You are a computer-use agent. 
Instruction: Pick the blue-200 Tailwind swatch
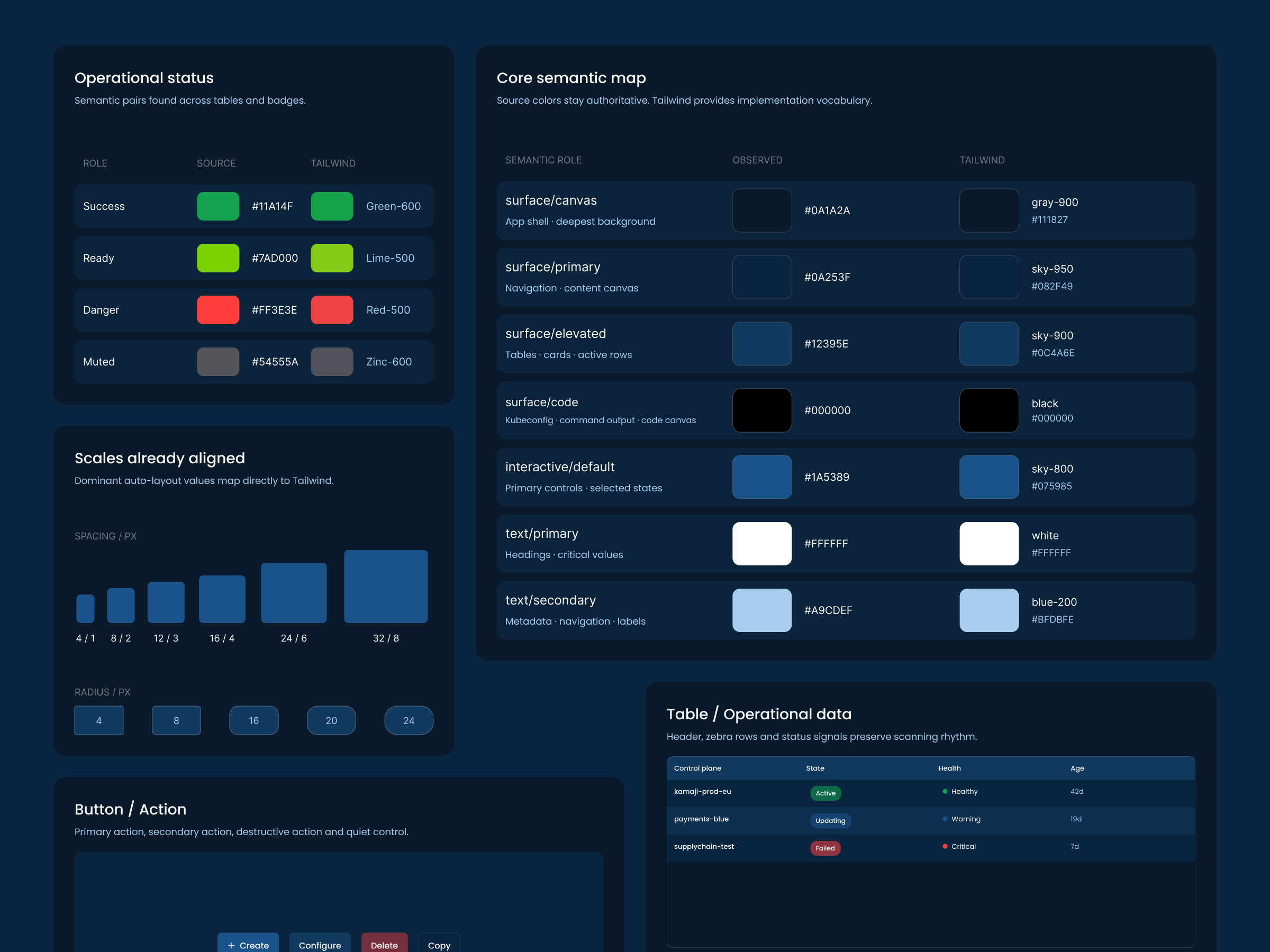pyautogui.click(x=989, y=610)
